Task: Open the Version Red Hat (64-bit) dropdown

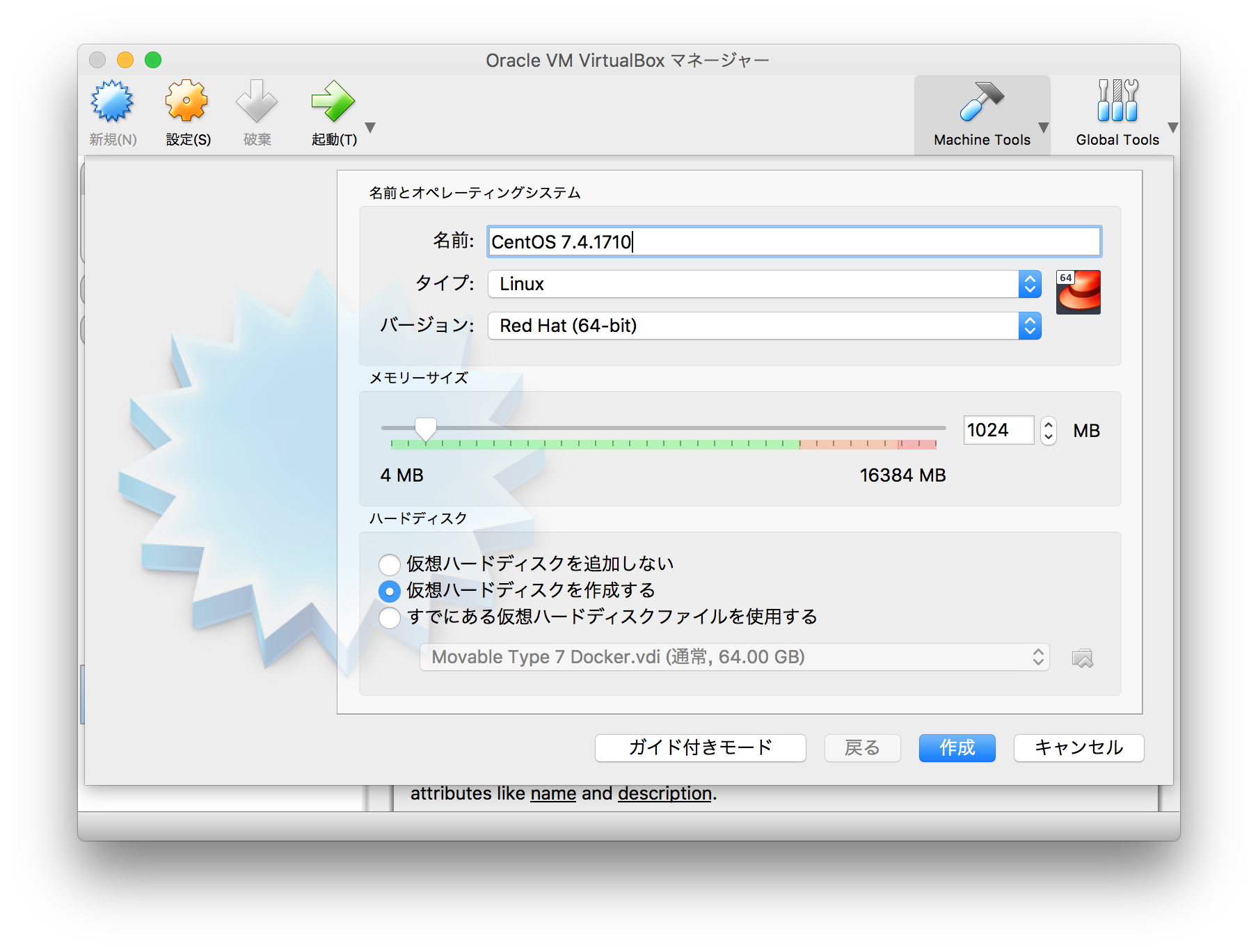Action: click(x=764, y=326)
